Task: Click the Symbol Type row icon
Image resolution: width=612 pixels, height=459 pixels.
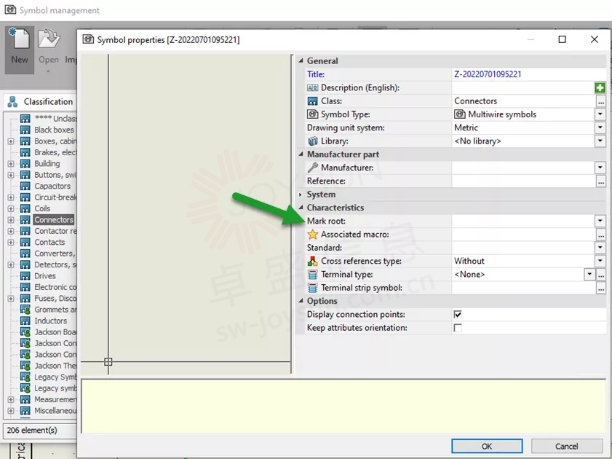Action: click(312, 114)
